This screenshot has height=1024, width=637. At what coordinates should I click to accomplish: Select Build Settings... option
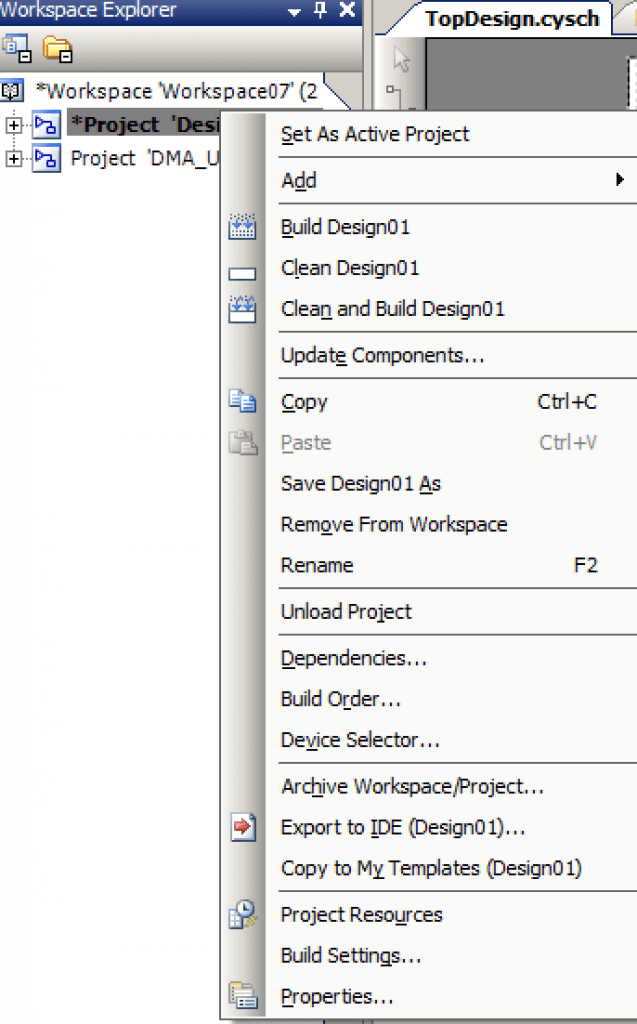[351, 955]
